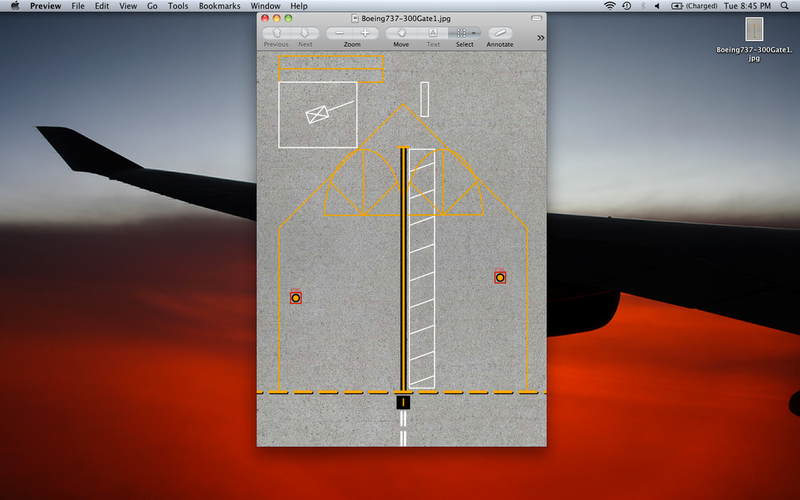
Task: Open the Apple menu
Action: click(15, 6)
